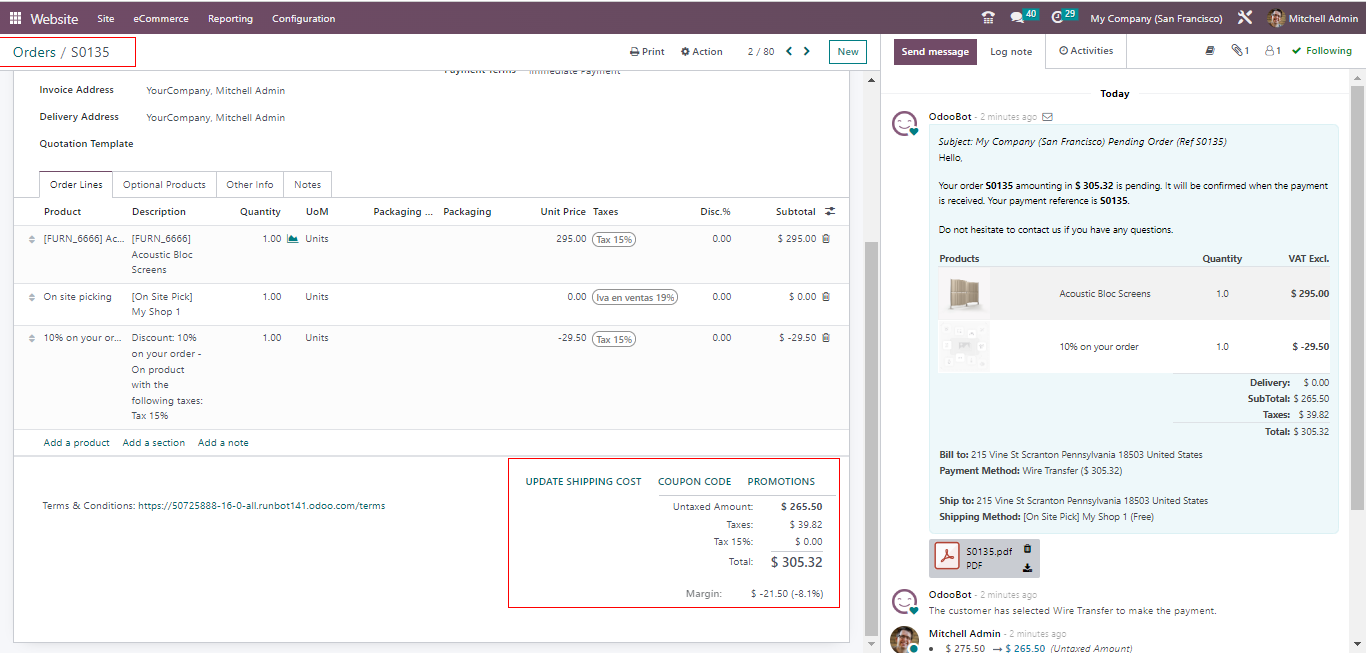Expand the Mitchell Admin user menu
The width and height of the screenshot is (1366, 653).
click(x=1312, y=18)
